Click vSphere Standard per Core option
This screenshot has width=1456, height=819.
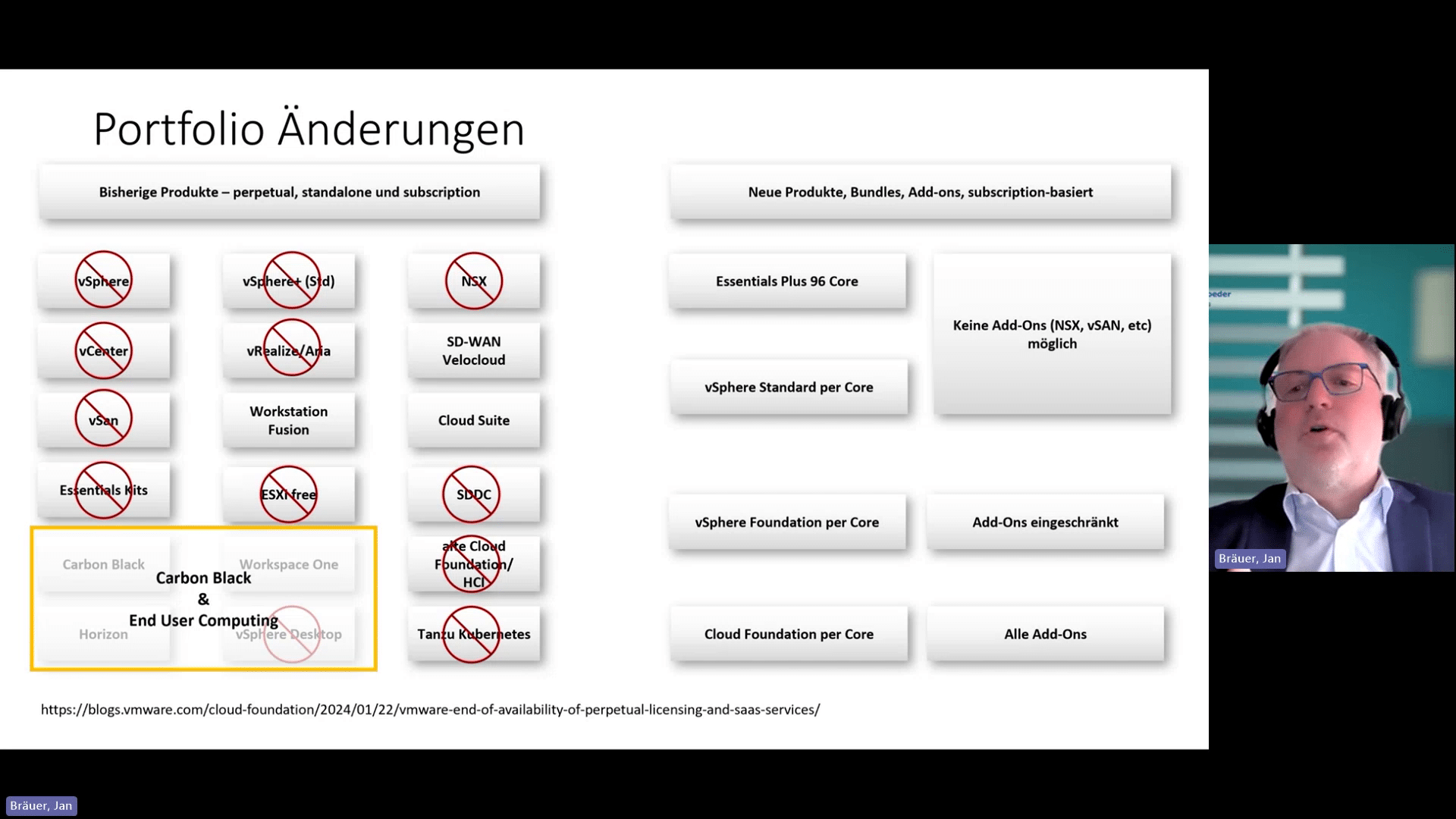pyautogui.click(x=789, y=387)
